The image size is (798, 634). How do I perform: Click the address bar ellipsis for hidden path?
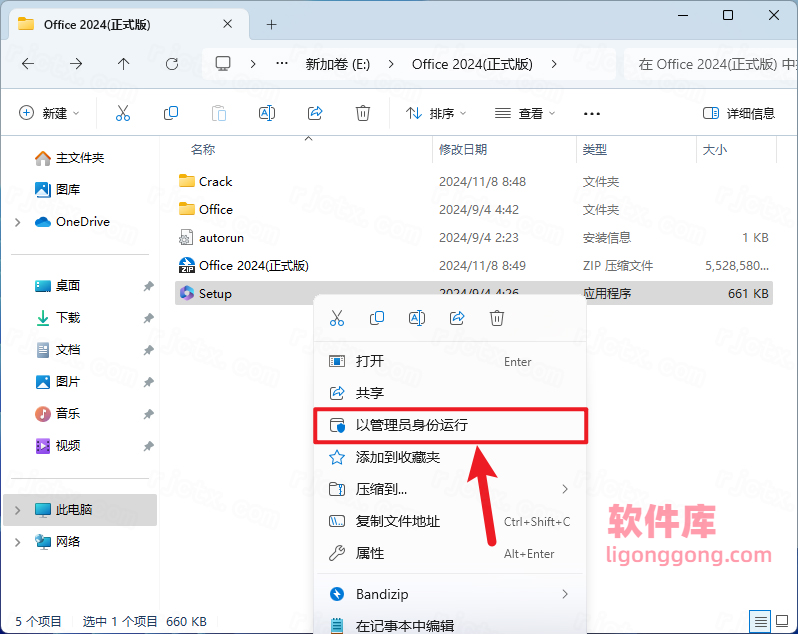click(282, 64)
